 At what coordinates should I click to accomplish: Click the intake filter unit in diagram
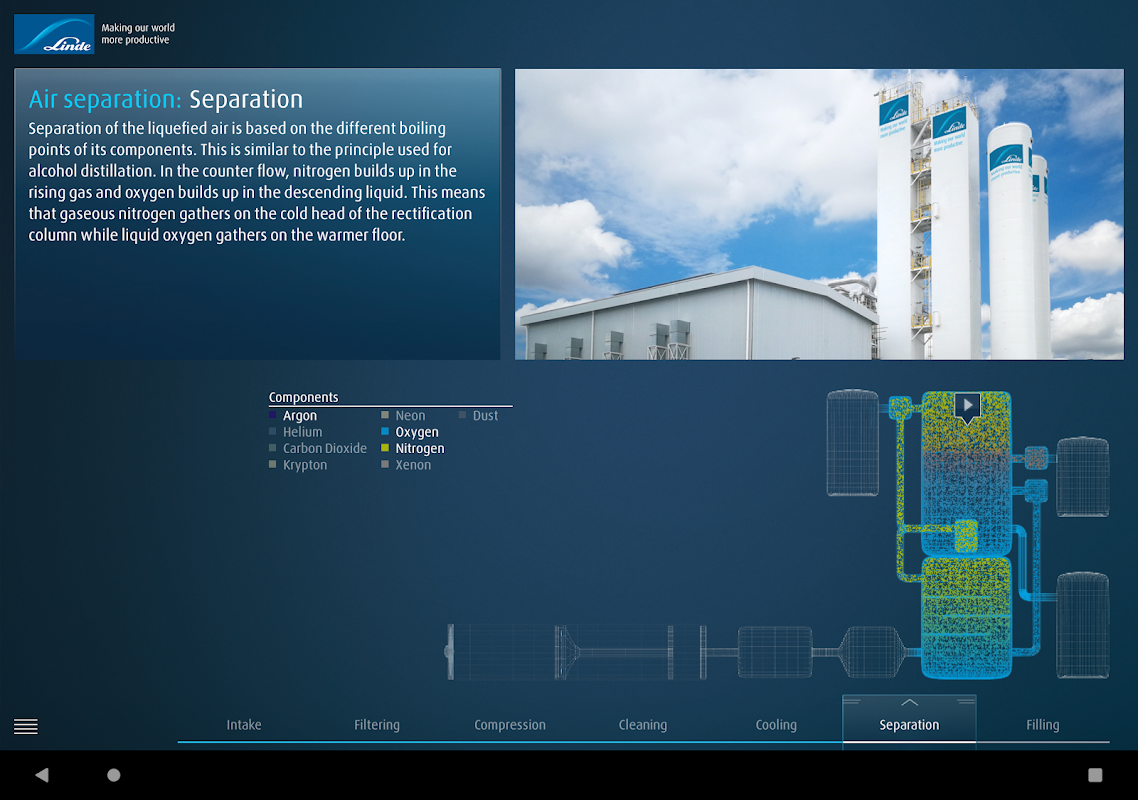(x=504, y=652)
